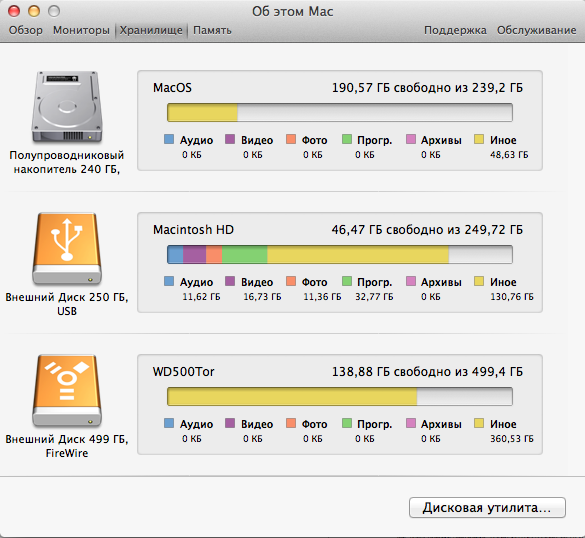Click the SSD internal drive icon
585x538 pixels.
coord(67,107)
